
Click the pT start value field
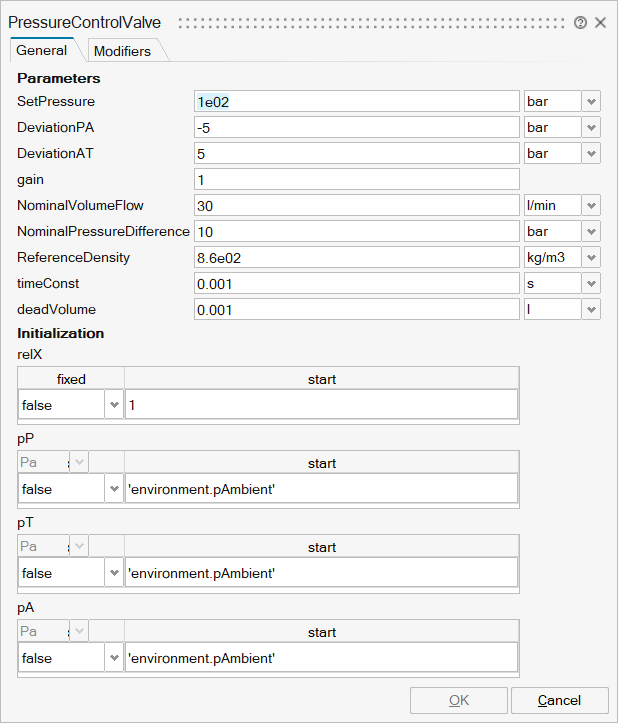click(x=320, y=573)
